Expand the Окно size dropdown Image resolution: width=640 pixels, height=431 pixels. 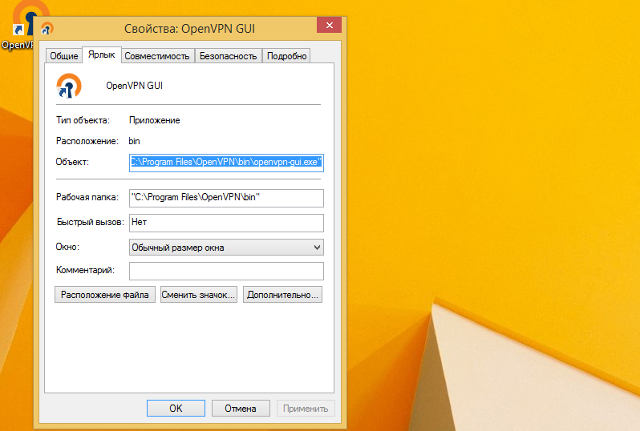pos(226,247)
